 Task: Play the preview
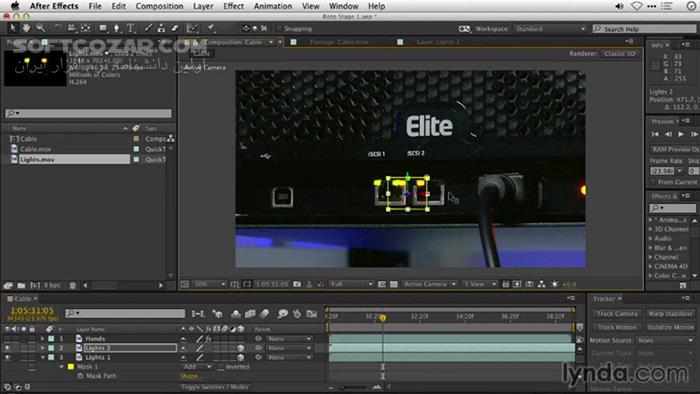681,134
